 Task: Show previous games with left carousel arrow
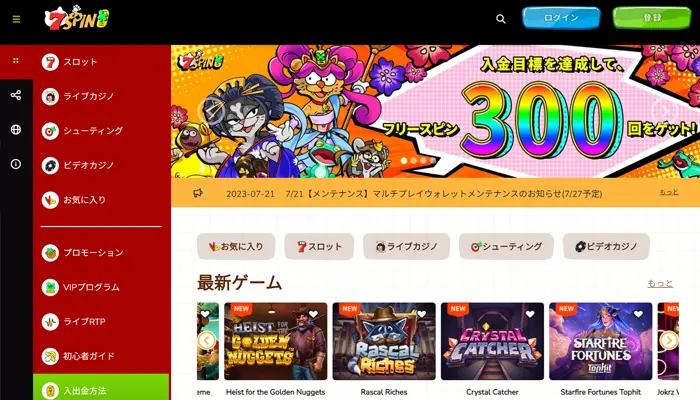pyautogui.click(x=206, y=341)
